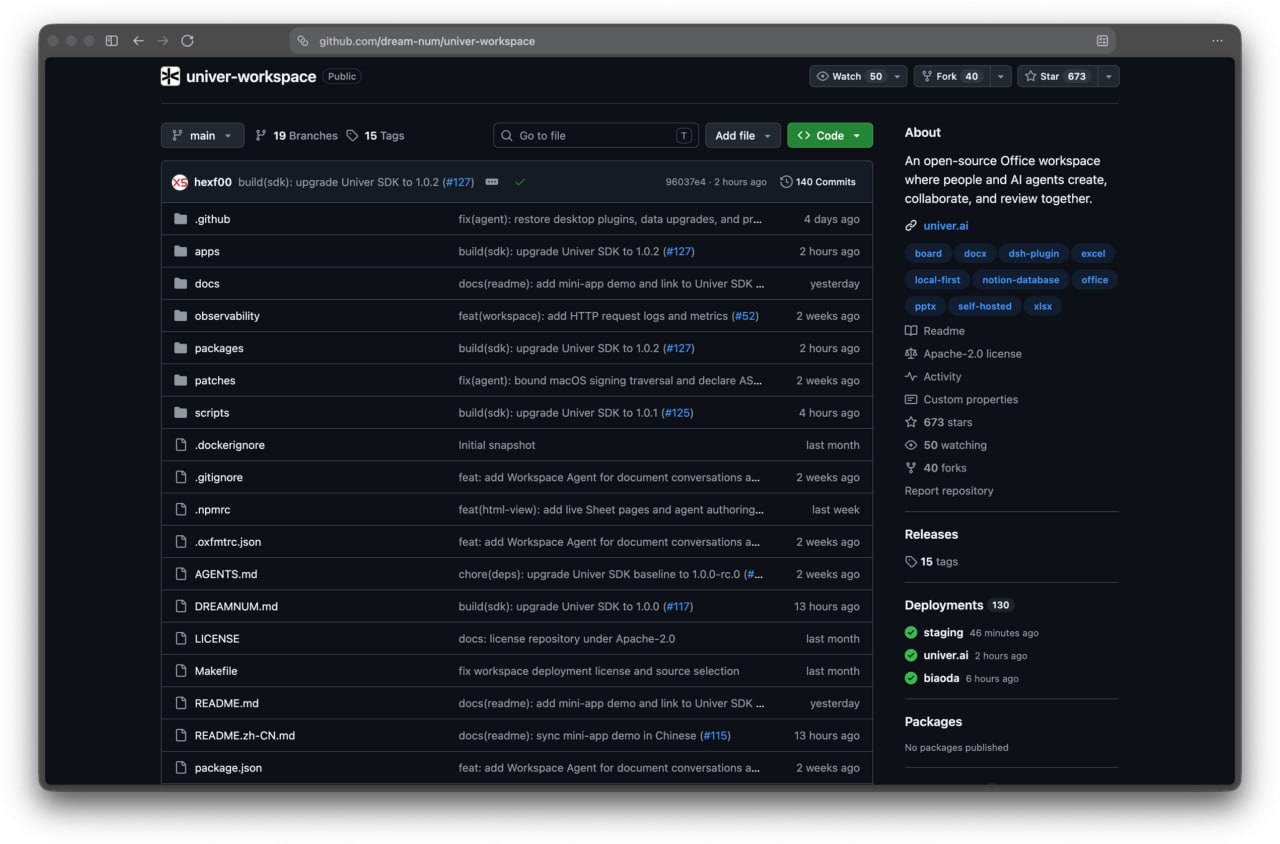This screenshot has height=844, width=1280.
Task: Click the .github folder icon
Action: [x=180, y=219]
